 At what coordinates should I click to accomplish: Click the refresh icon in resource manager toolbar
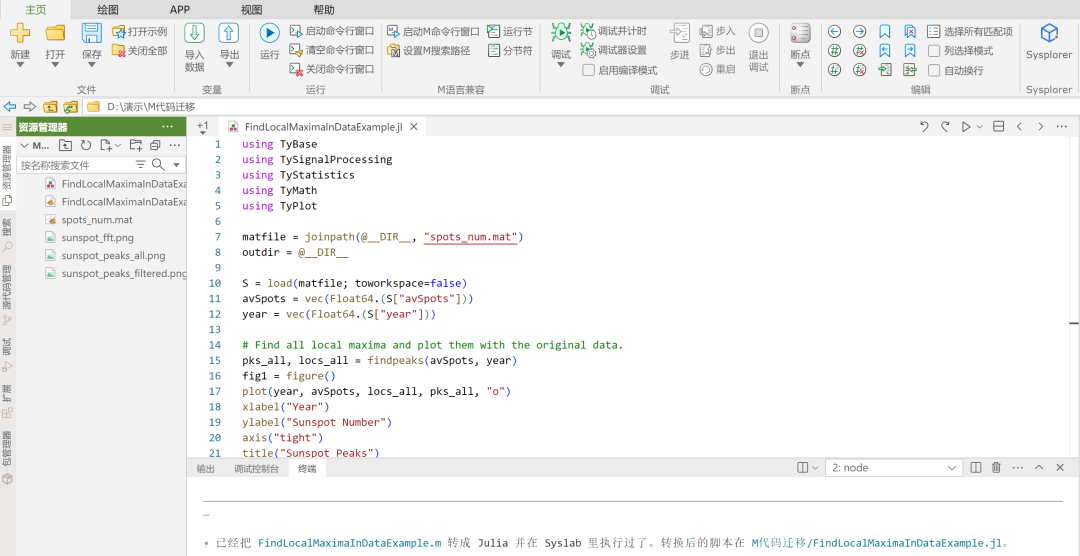coord(86,145)
